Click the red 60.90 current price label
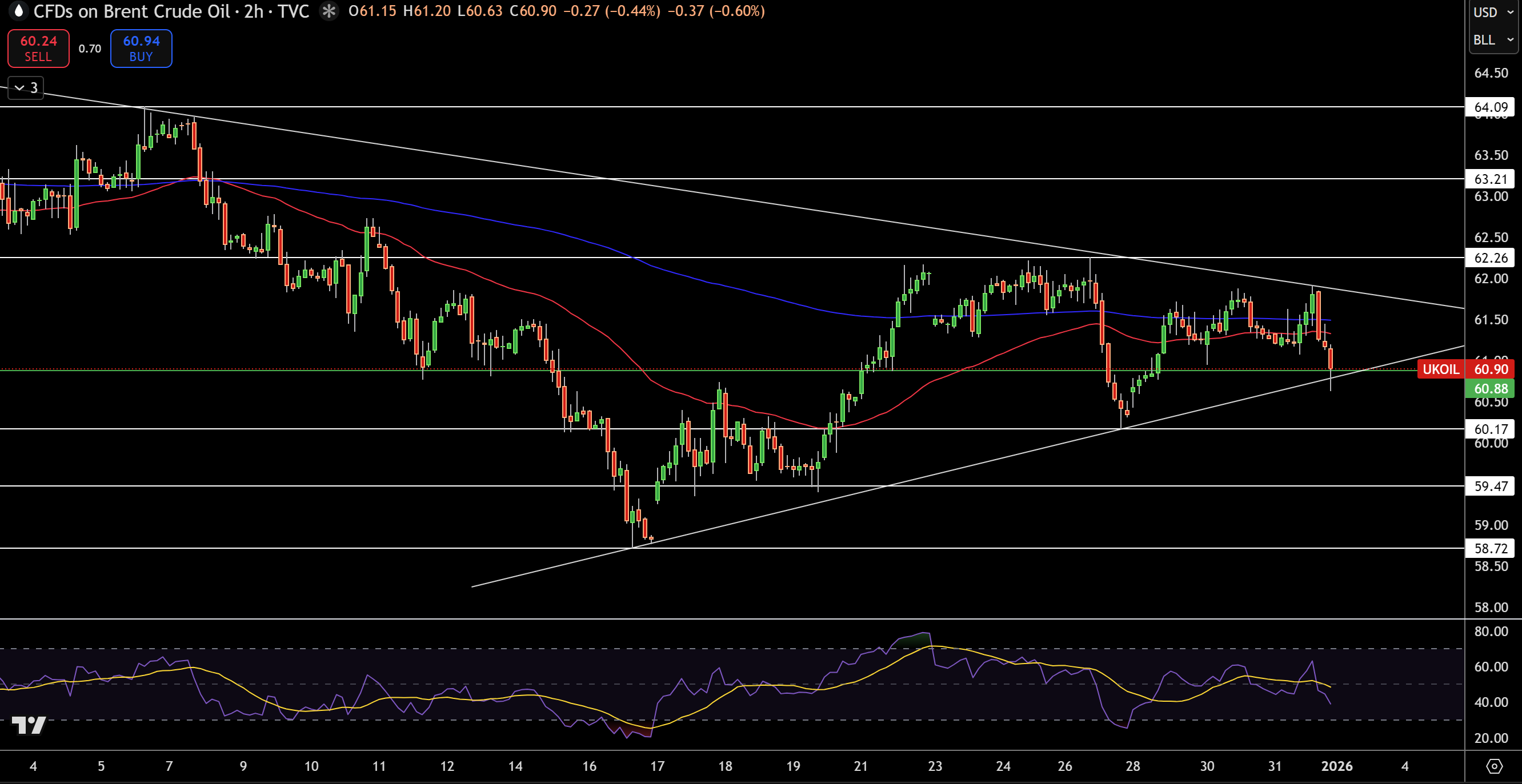 (1490, 369)
